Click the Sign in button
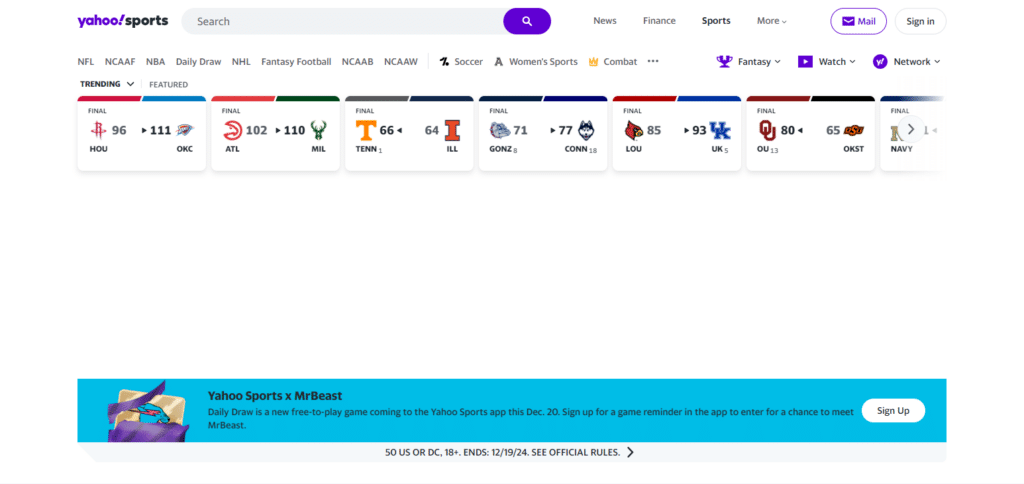The width and height of the screenshot is (1024, 484). click(x=920, y=21)
